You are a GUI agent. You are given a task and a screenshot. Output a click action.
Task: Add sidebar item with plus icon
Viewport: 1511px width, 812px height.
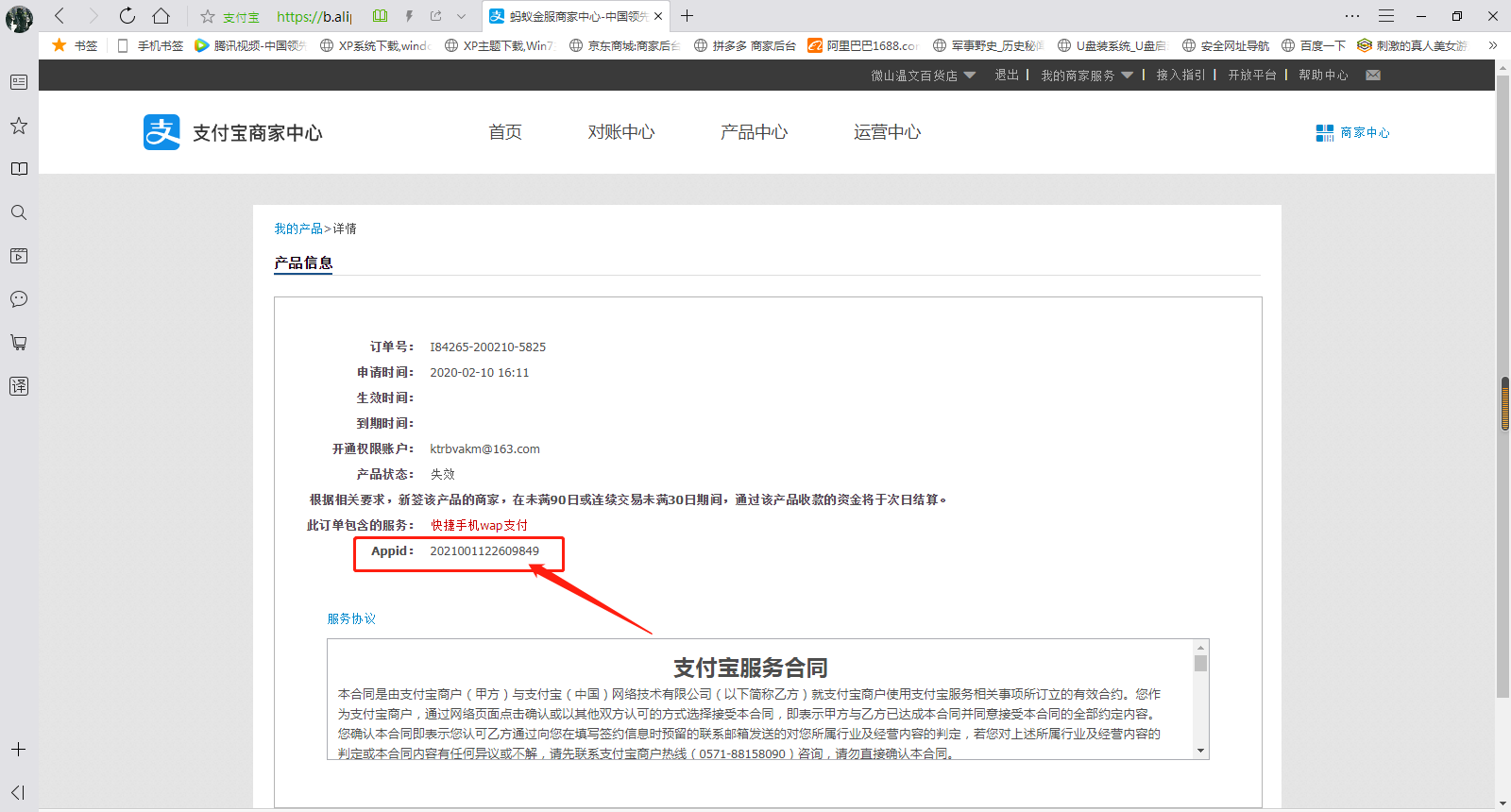click(x=19, y=750)
